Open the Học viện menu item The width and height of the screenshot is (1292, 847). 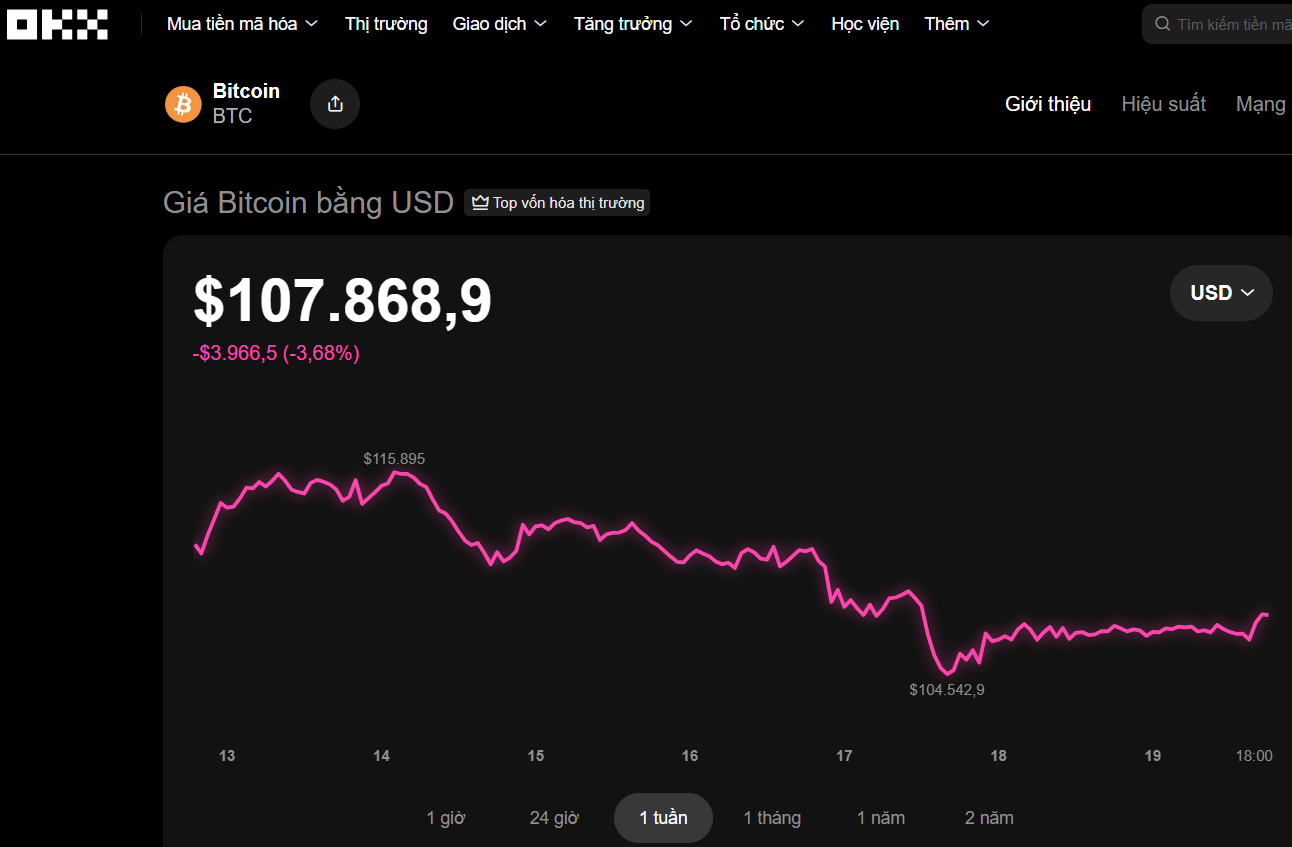coord(865,24)
